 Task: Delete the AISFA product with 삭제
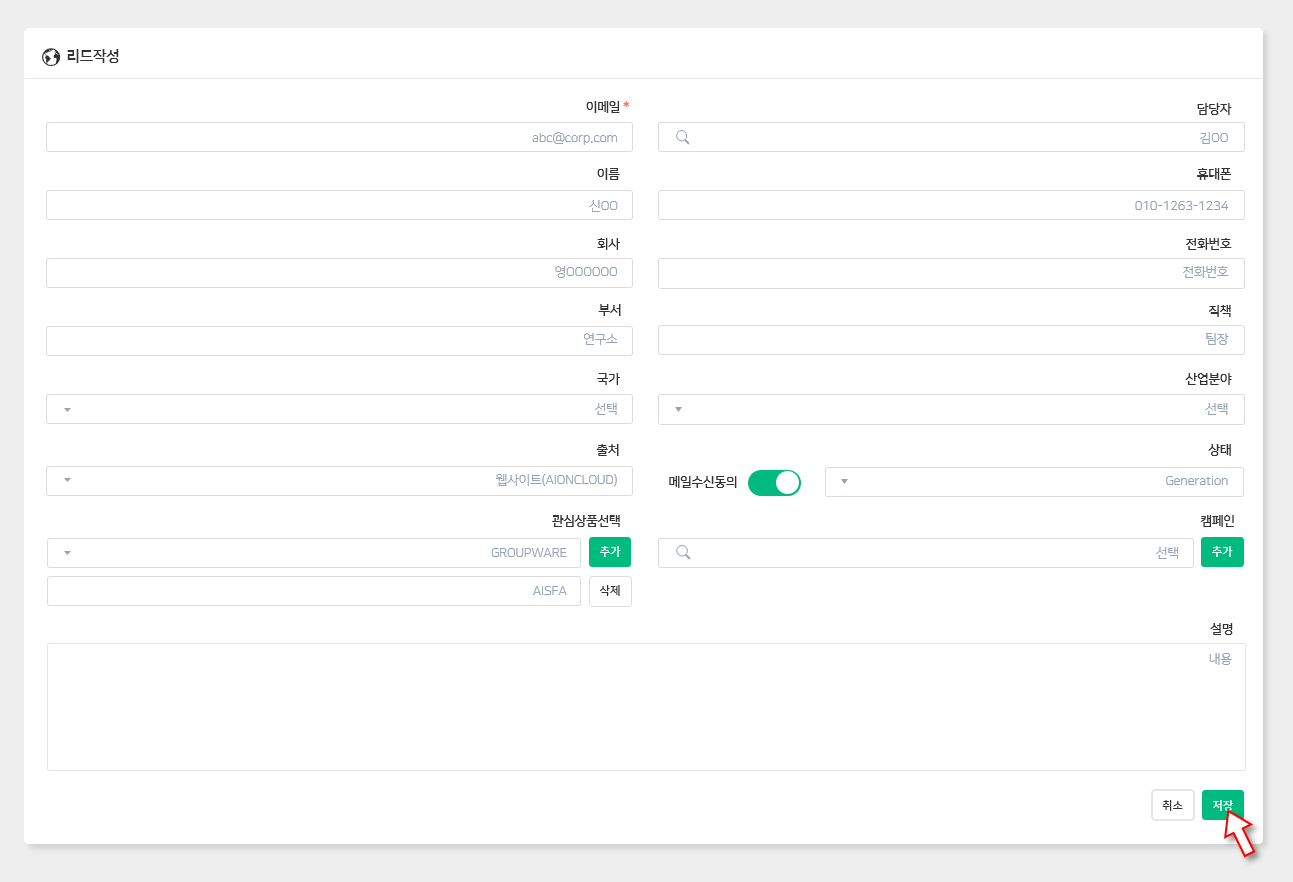click(x=610, y=591)
